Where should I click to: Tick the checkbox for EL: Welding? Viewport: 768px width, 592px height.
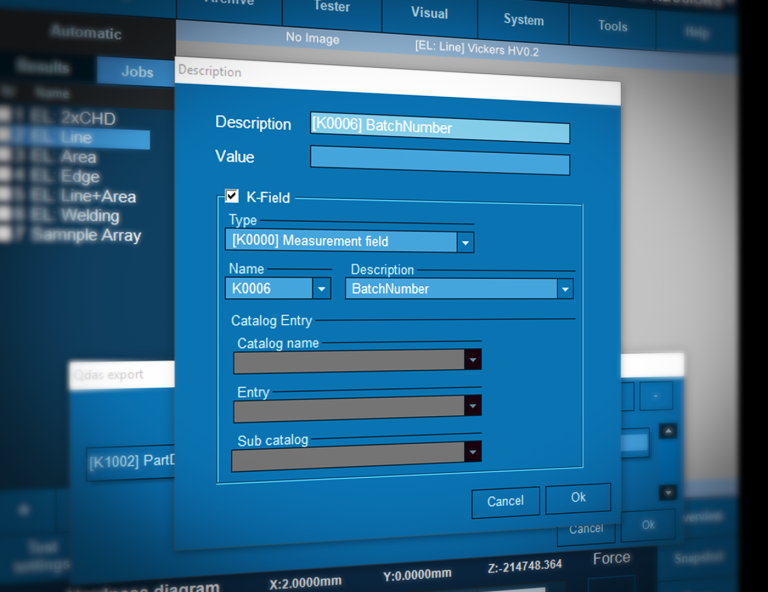tap(5, 213)
